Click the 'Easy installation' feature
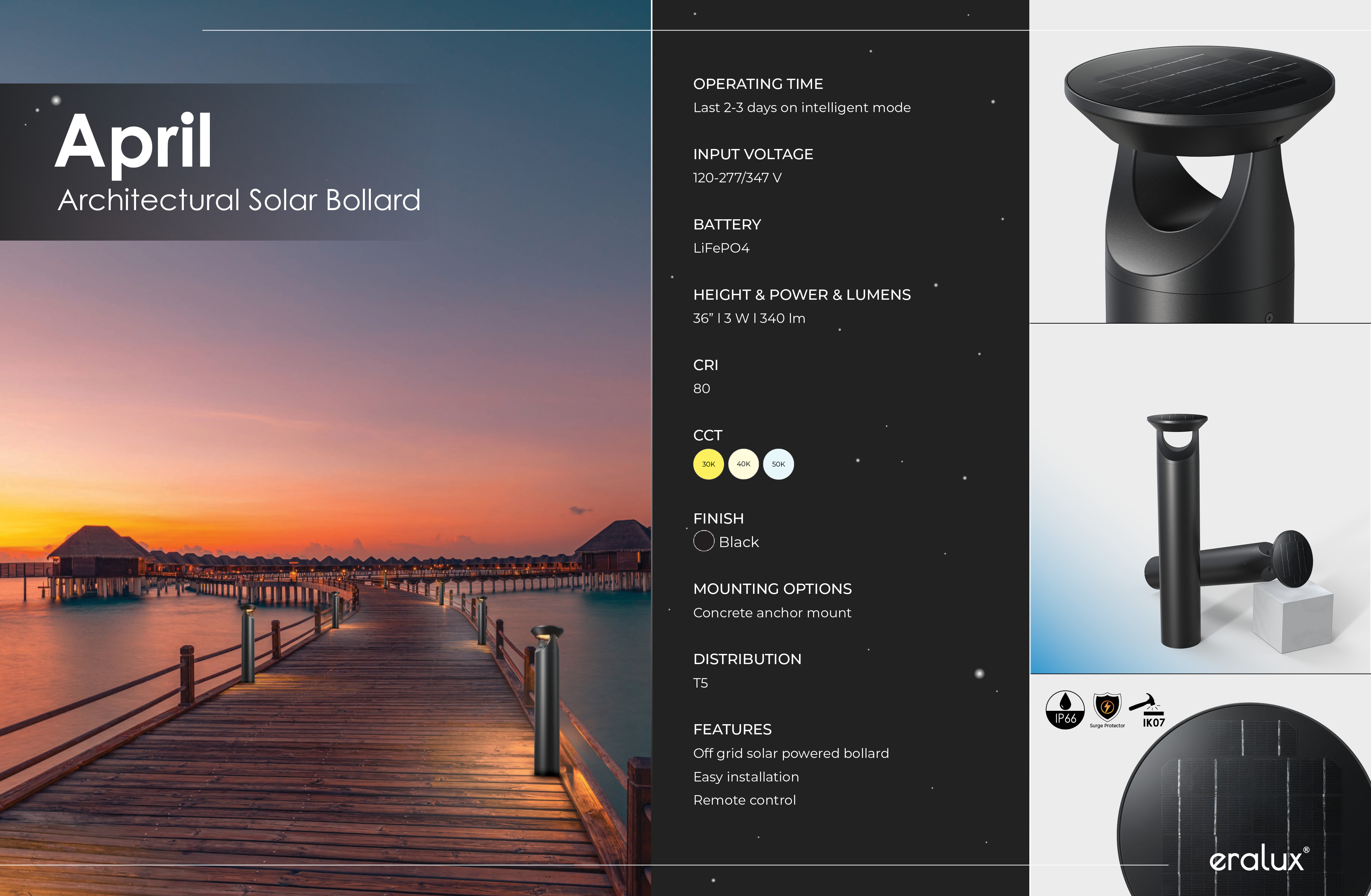1371x896 pixels. 746,777
